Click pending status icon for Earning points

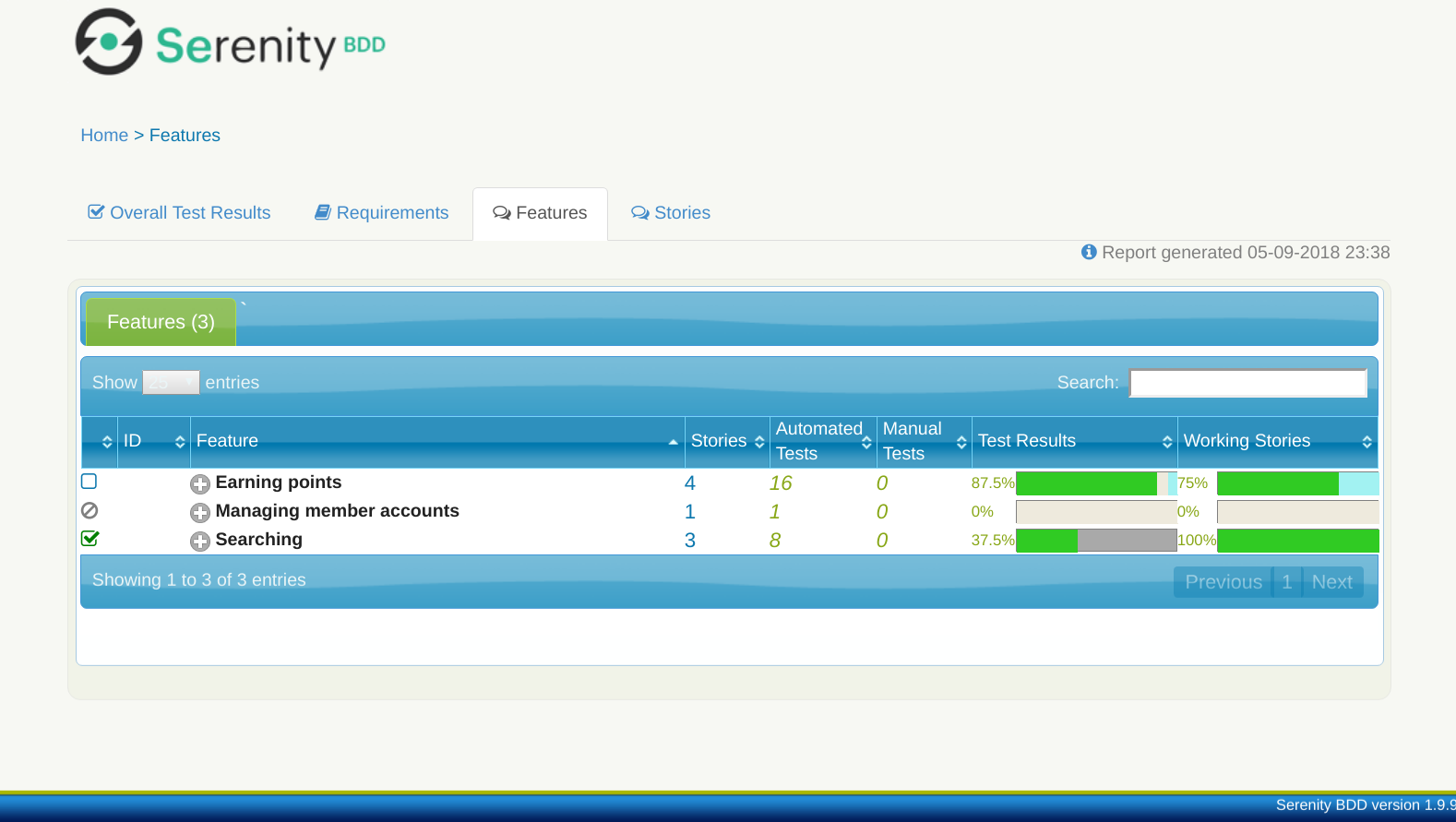pyautogui.click(x=89, y=482)
